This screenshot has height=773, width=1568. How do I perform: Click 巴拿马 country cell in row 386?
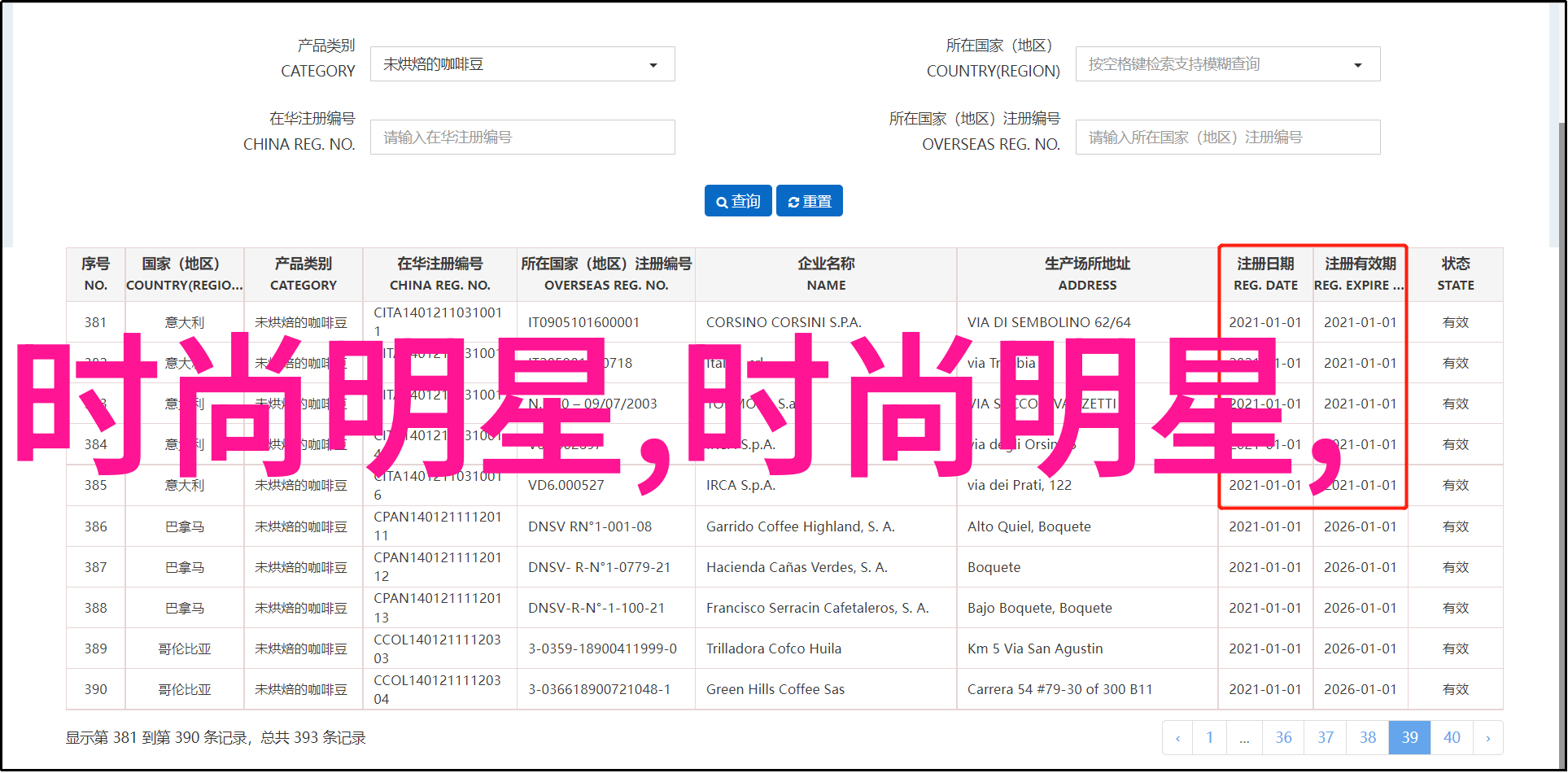pos(184,526)
